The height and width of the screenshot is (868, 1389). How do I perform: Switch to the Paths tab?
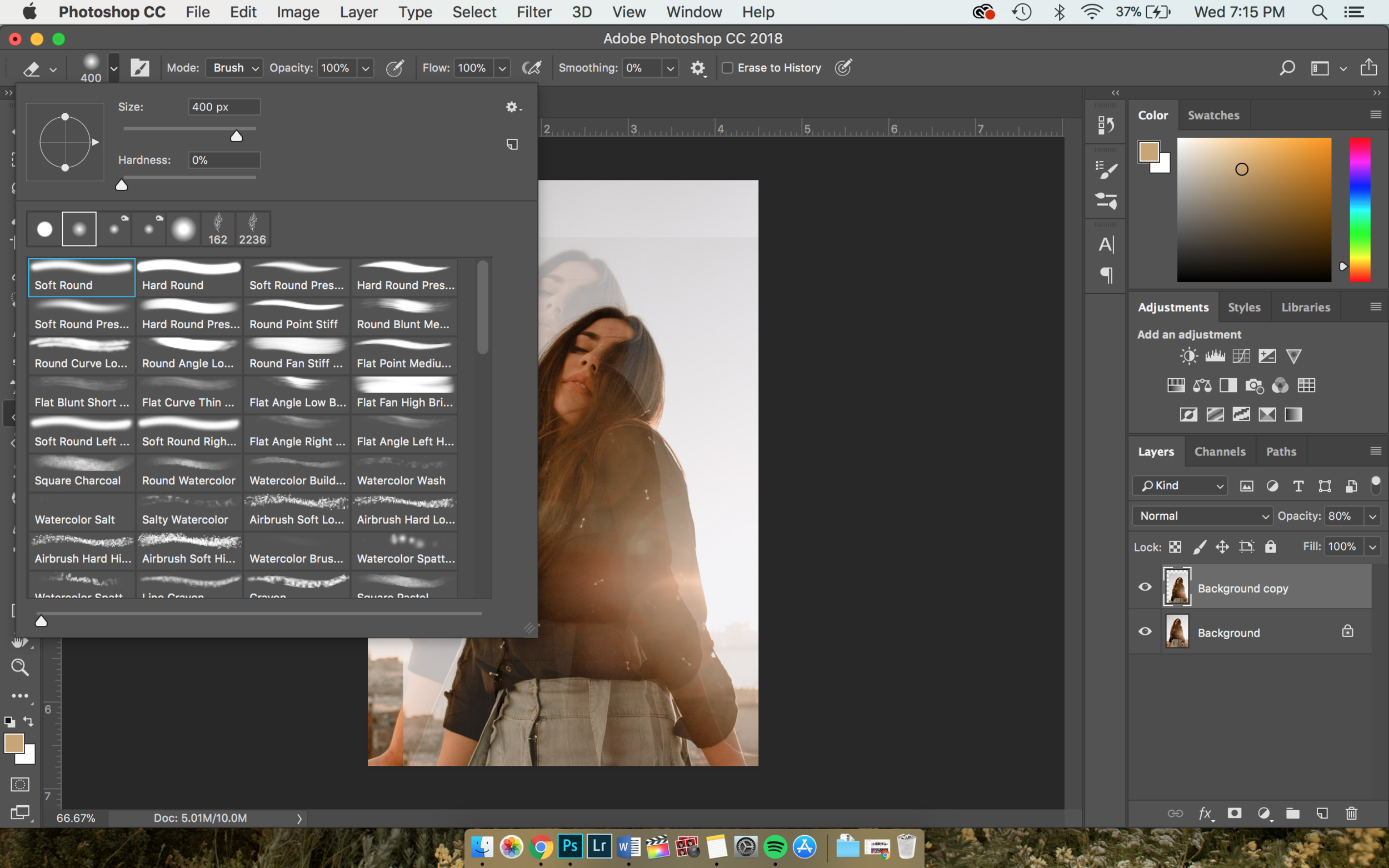click(x=1281, y=452)
